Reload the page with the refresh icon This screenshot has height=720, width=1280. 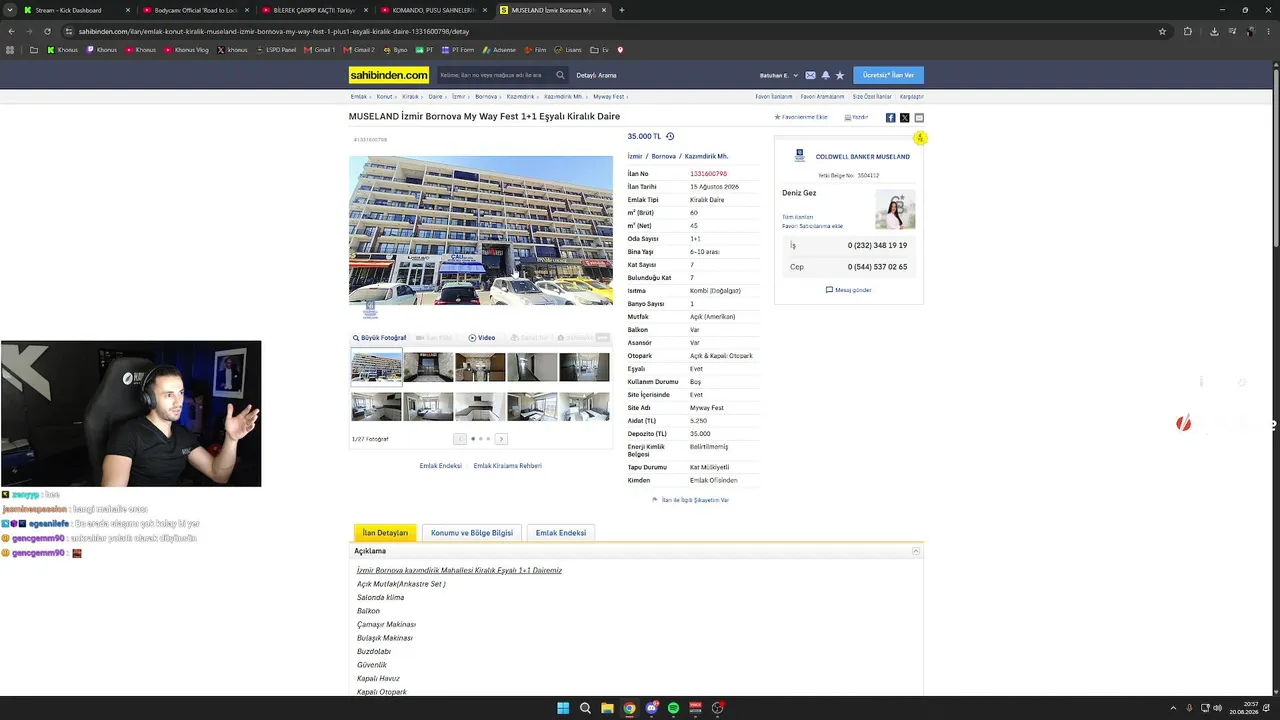[x=47, y=31]
